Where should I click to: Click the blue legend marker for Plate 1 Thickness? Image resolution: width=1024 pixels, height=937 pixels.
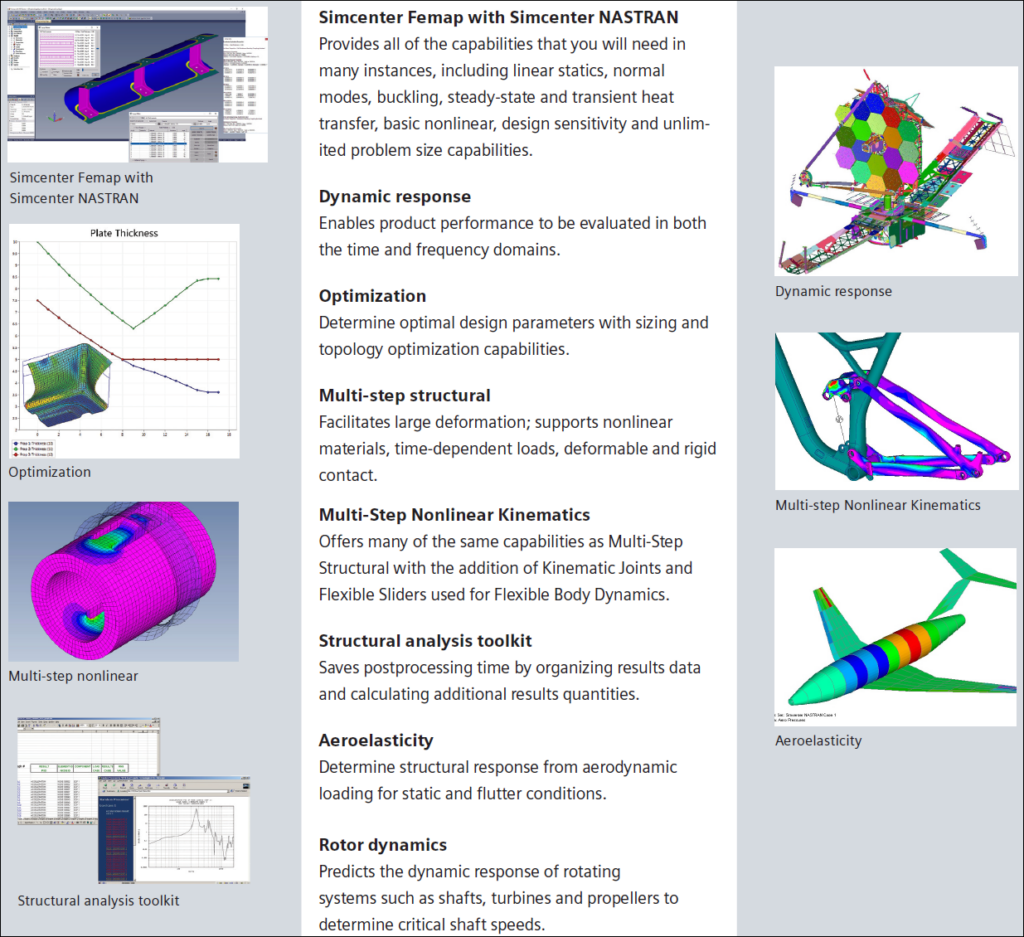[x=16, y=443]
